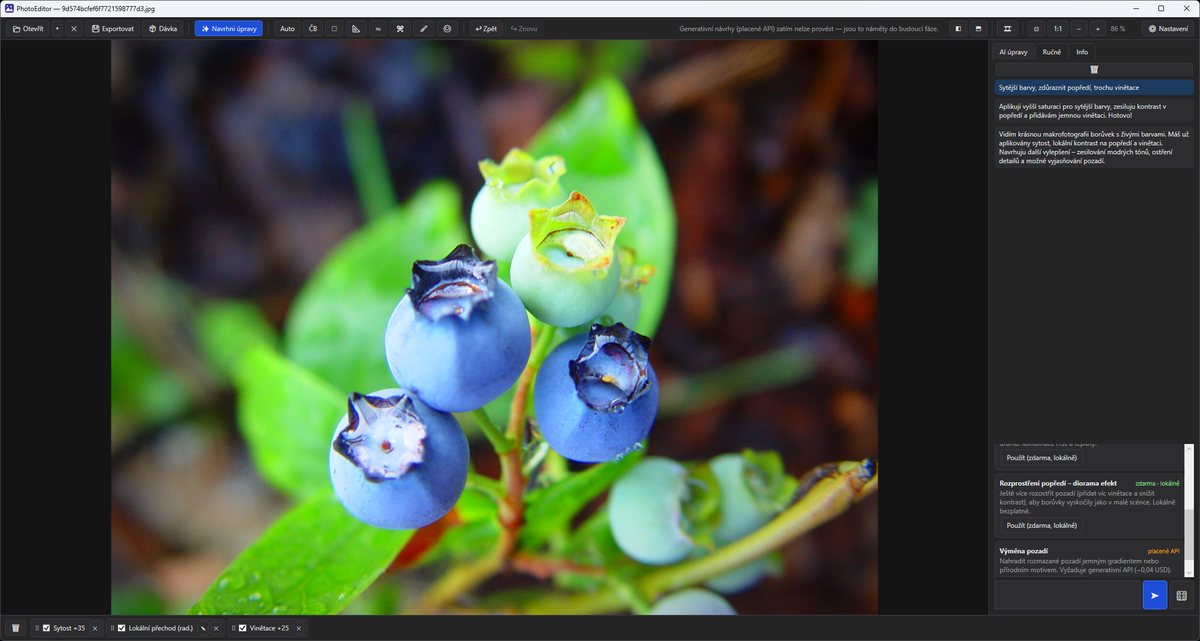Image resolution: width=1200 pixels, height=641 pixels.
Task: Select message 'Sytější barvy, zdůraznit popředí'
Action: coord(1094,88)
